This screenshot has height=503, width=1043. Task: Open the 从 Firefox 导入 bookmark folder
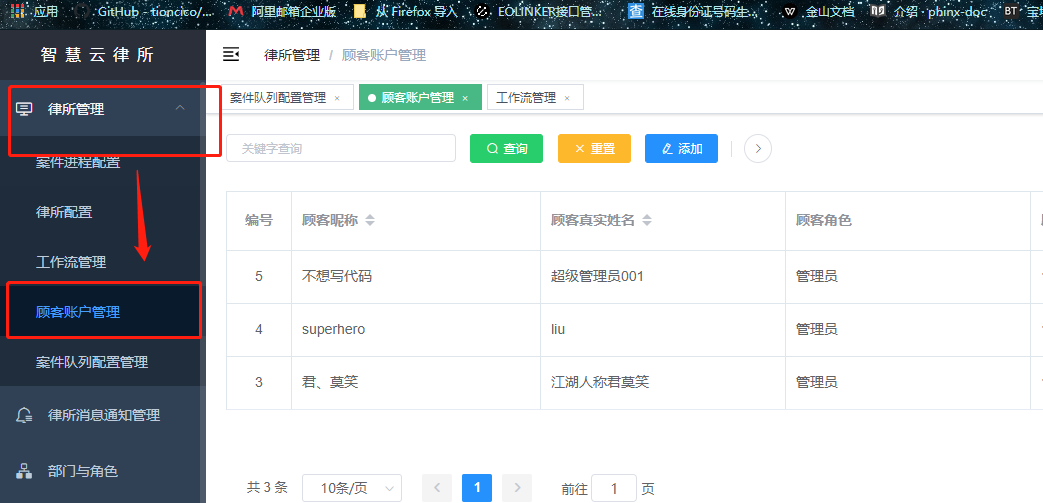pyautogui.click(x=405, y=11)
